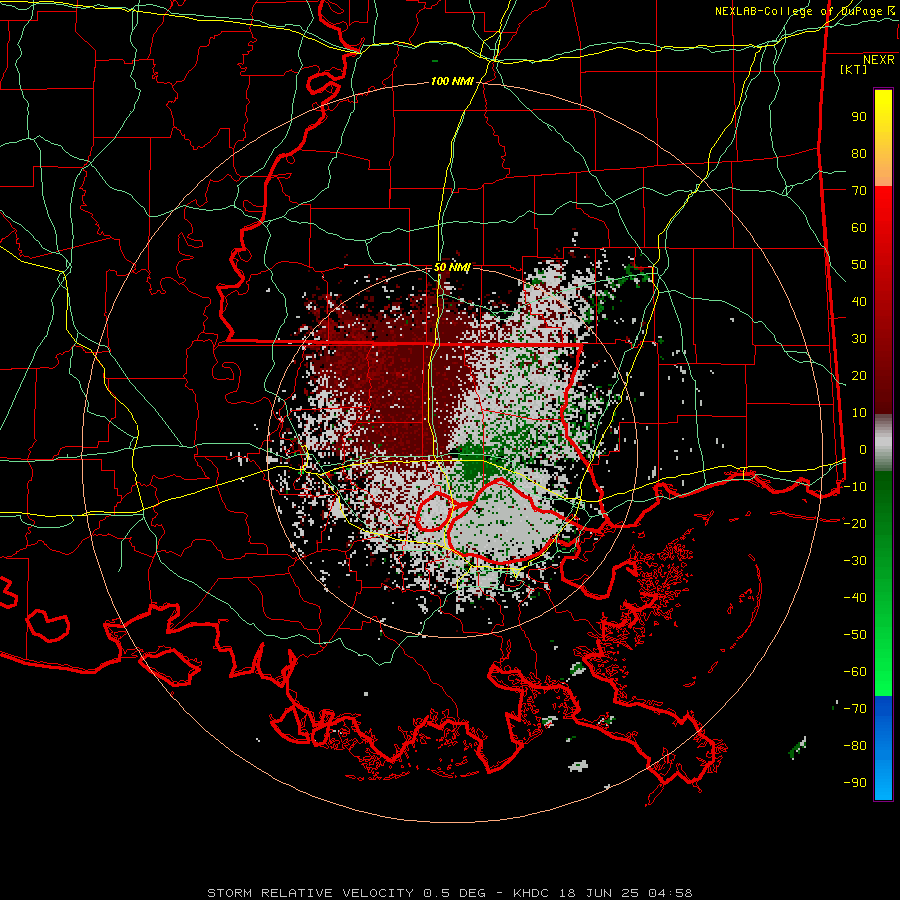The height and width of the screenshot is (900, 900).
Task: Click the -20 value on the velocity scale
Action: point(855,524)
